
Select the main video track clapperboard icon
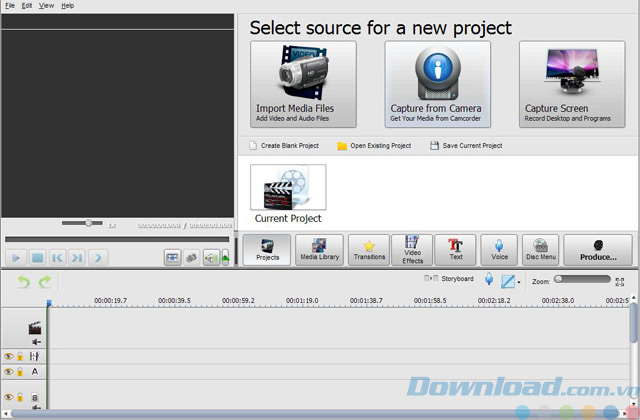(35, 328)
